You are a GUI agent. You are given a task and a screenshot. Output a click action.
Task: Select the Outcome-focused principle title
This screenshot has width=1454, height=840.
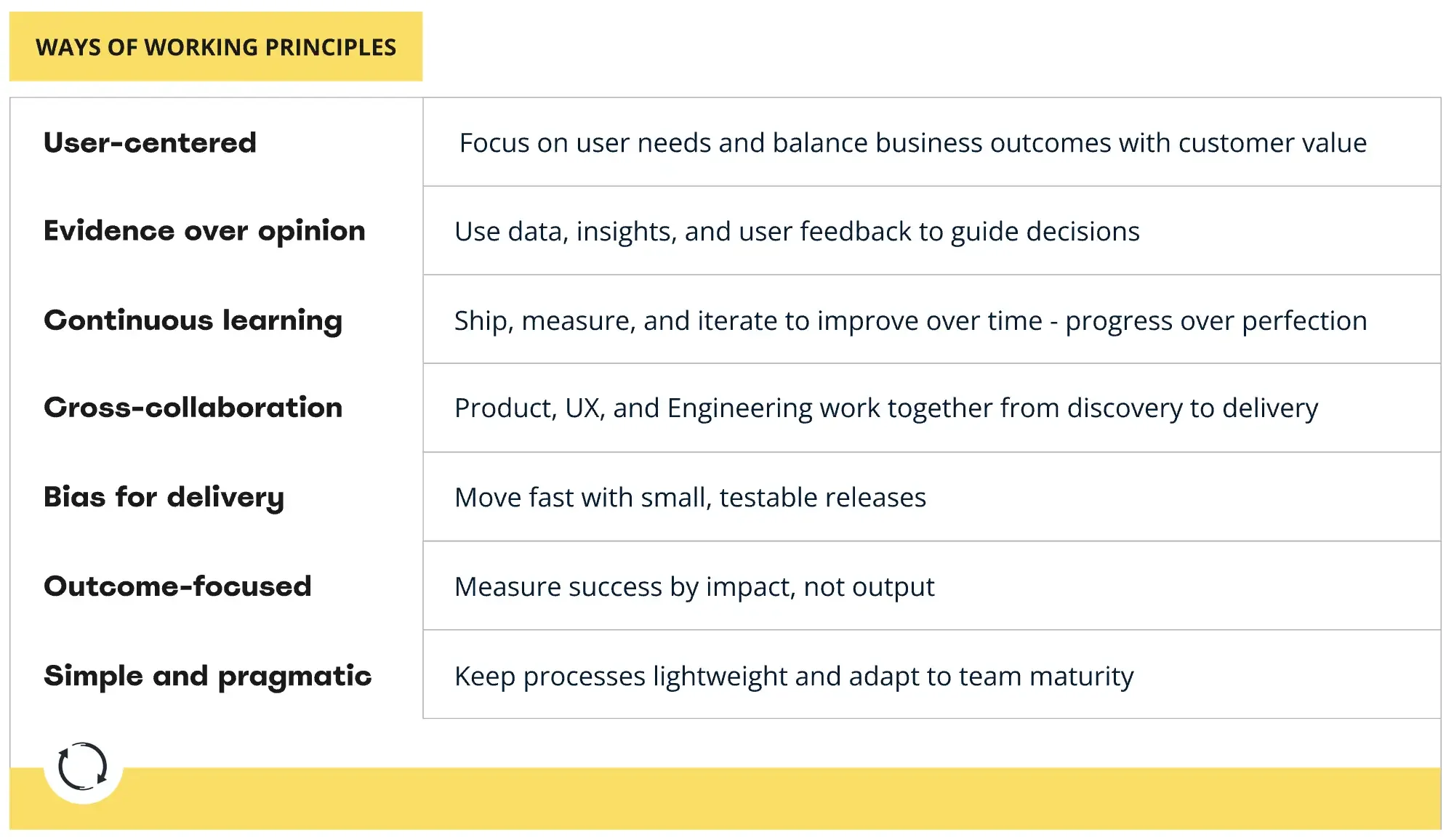click(177, 586)
